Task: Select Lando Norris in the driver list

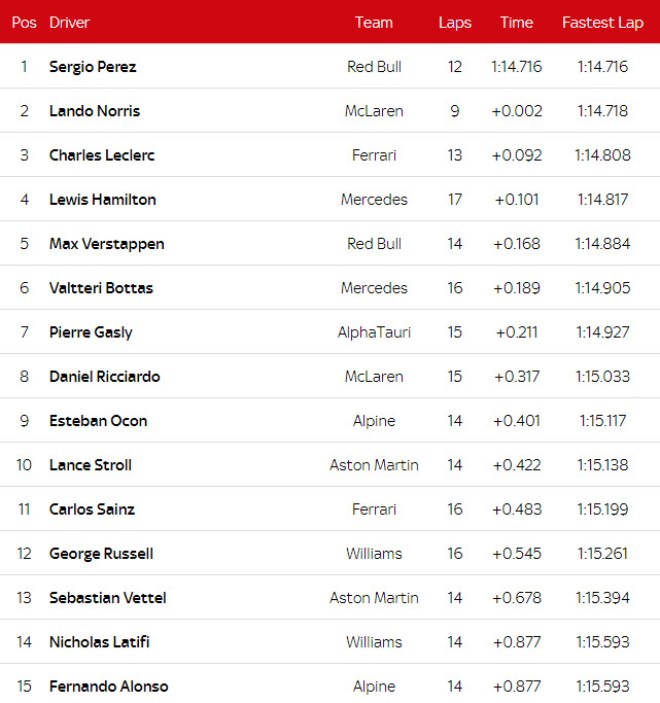Action: tap(95, 111)
